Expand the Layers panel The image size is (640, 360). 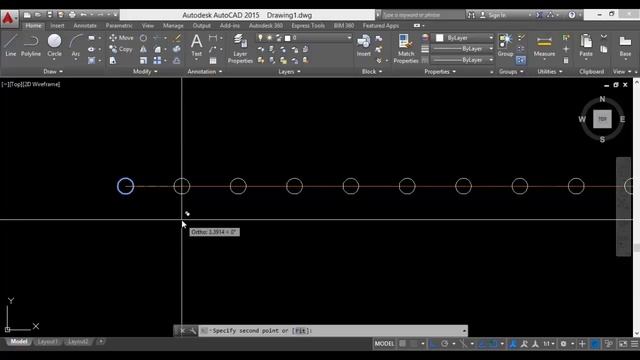(289, 71)
